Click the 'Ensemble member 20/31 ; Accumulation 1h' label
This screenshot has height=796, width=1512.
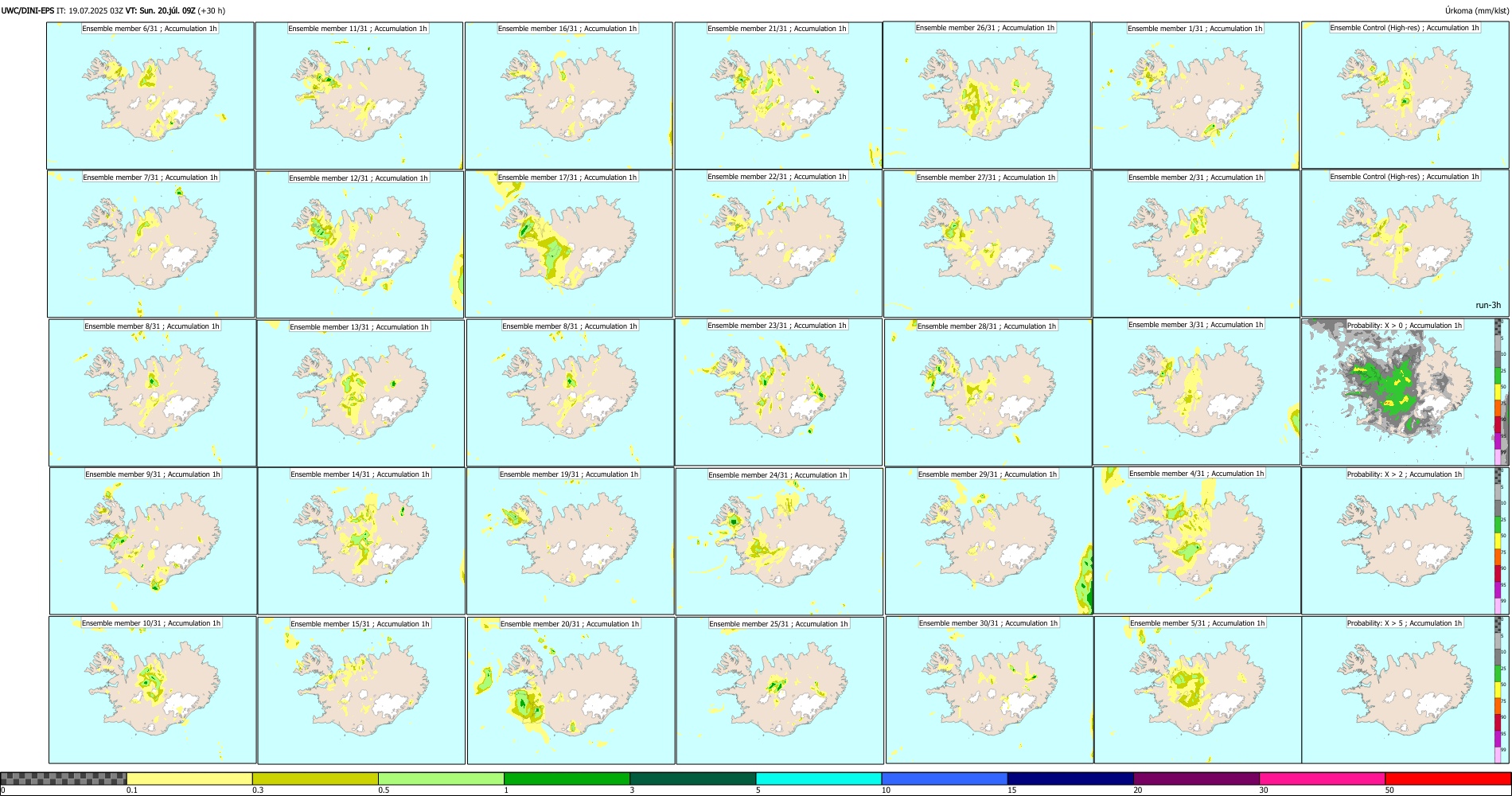(x=570, y=624)
